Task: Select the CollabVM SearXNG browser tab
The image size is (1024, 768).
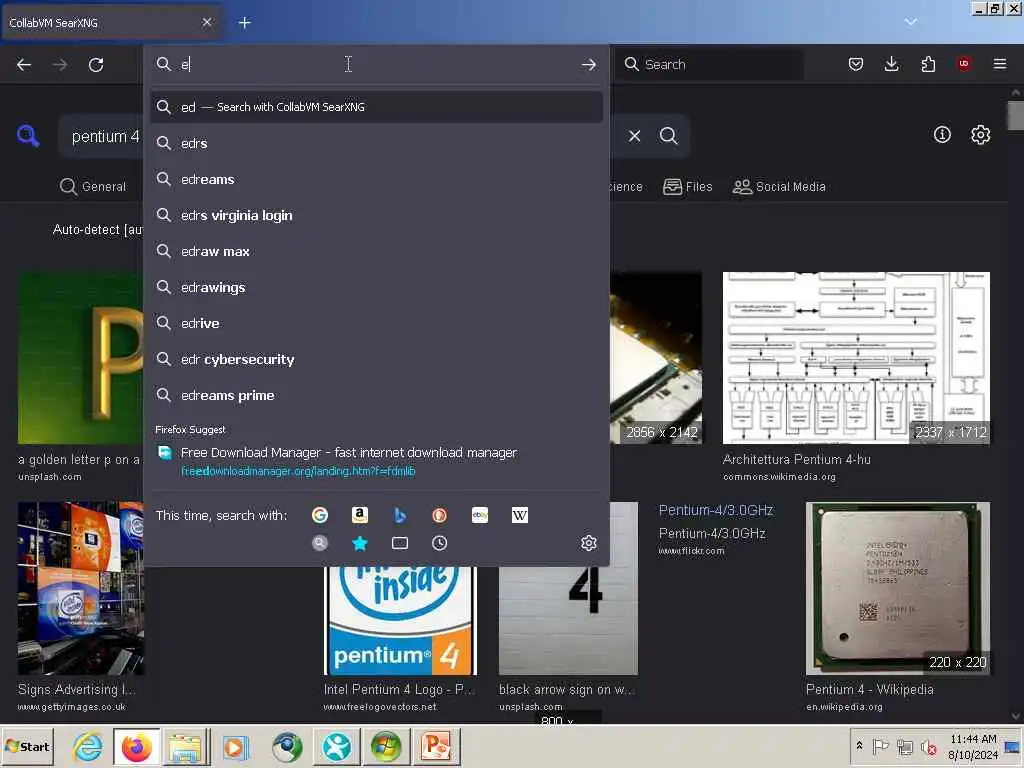Action: coord(111,23)
